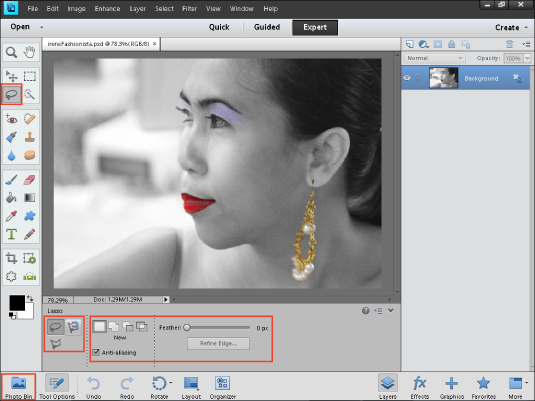This screenshot has width=535, height=401.
Task: Toggle the Tool Options panel
Action: point(57,387)
